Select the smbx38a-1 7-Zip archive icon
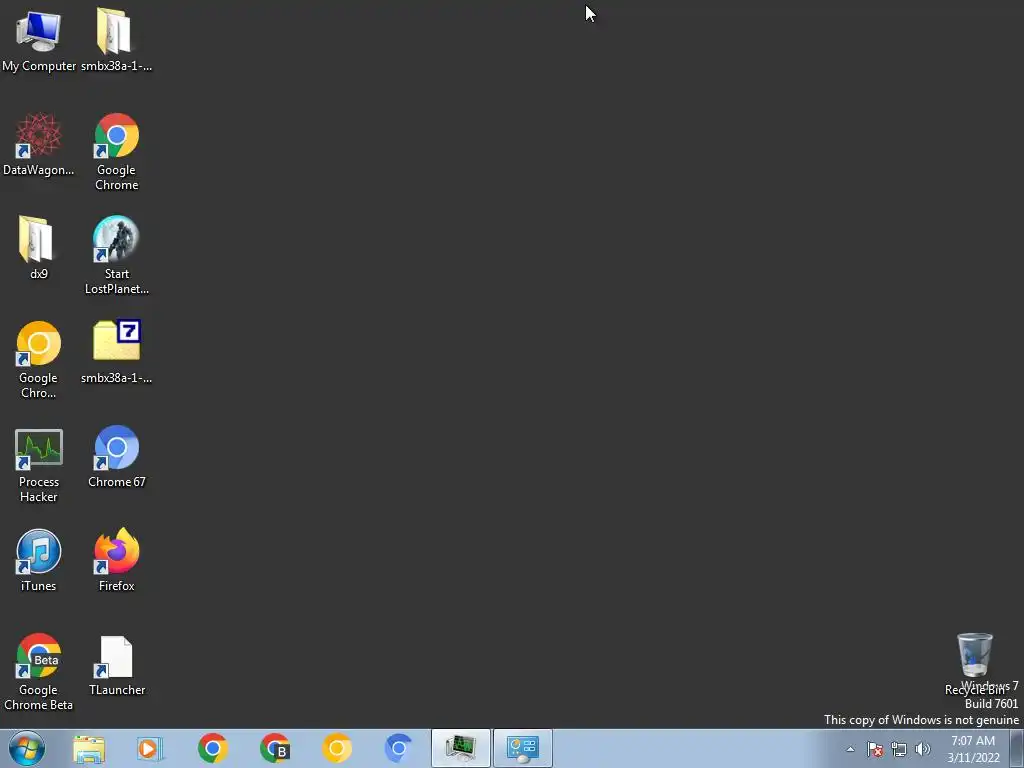The height and width of the screenshot is (768, 1024). pyautogui.click(x=116, y=351)
